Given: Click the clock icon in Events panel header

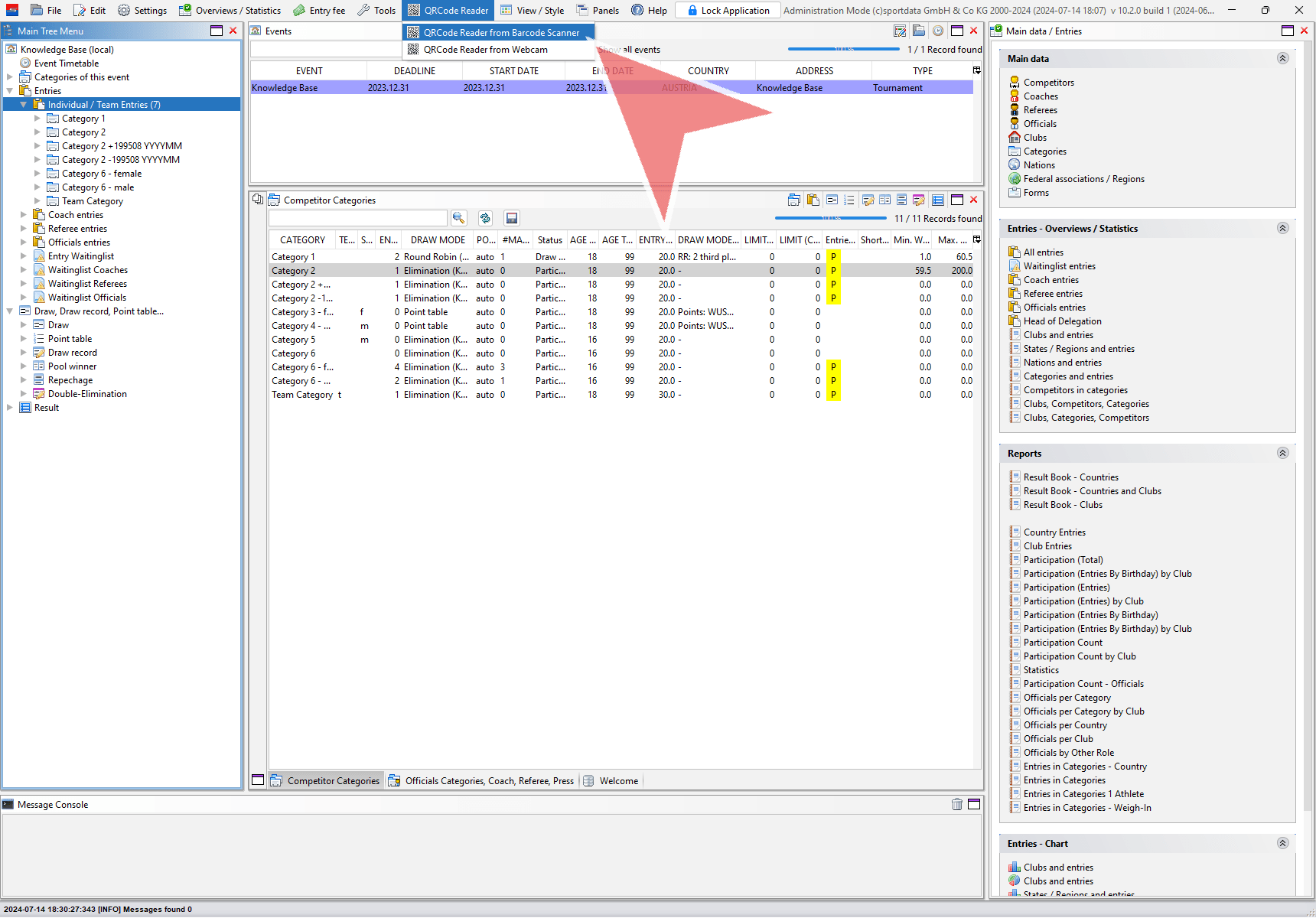Looking at the screenshot, I should (937, 31).
